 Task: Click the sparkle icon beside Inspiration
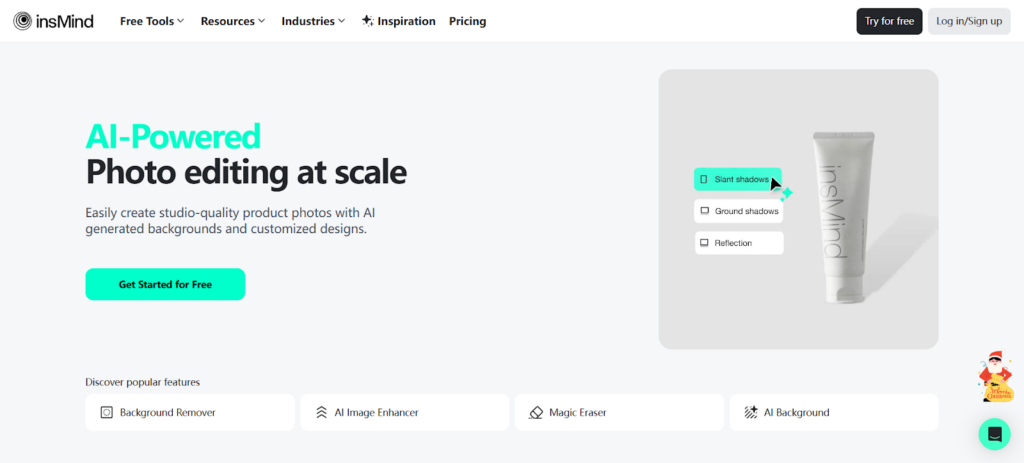367,21
